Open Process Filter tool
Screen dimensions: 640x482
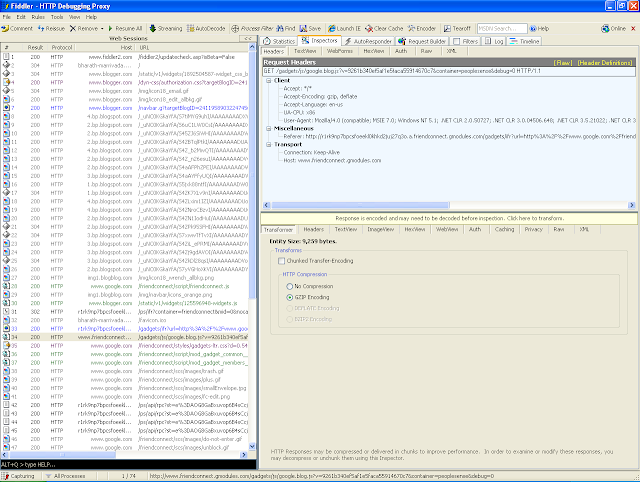[x=252, y=29]
